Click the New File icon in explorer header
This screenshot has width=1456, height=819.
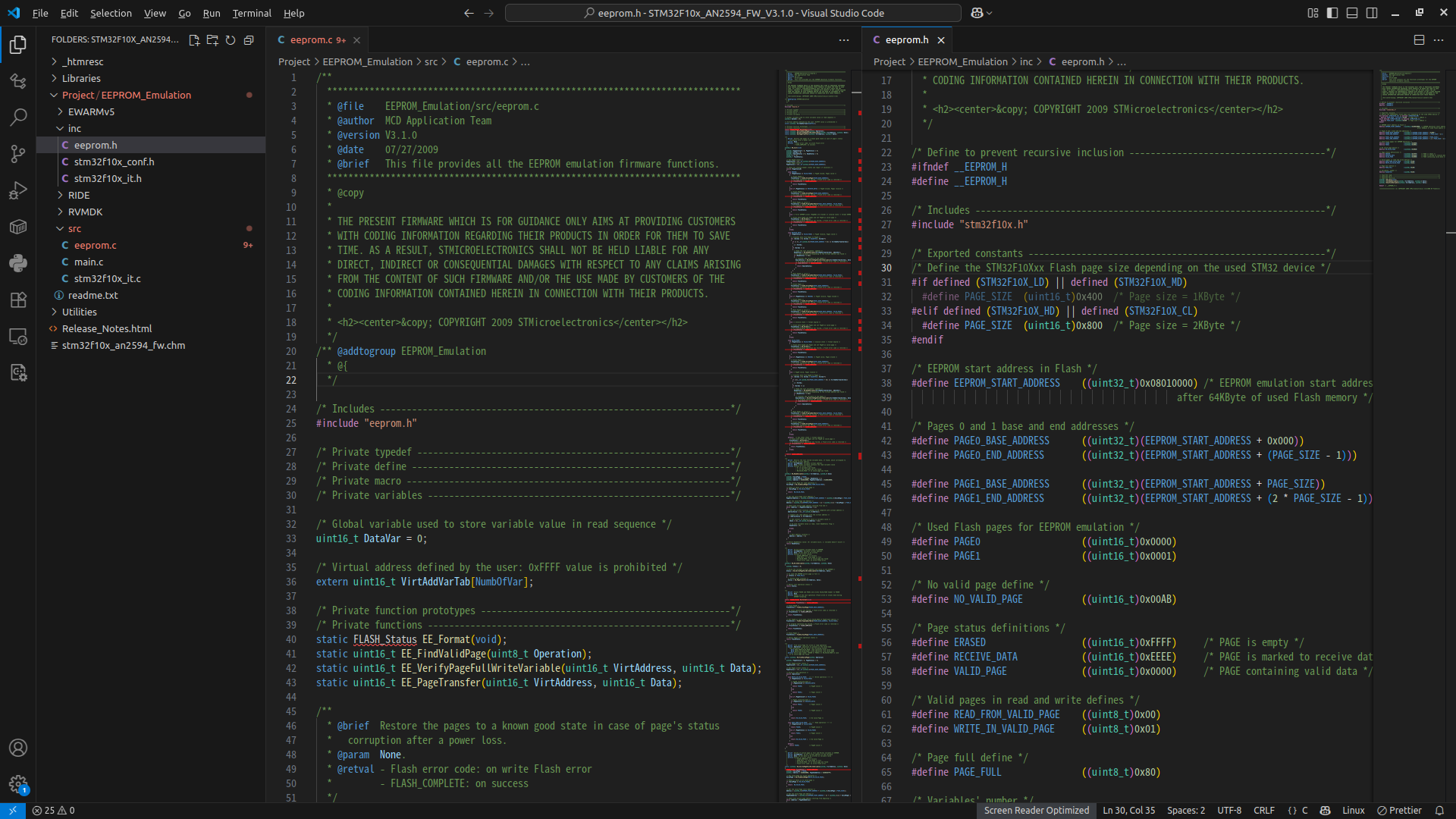click(x=194, y=40)
